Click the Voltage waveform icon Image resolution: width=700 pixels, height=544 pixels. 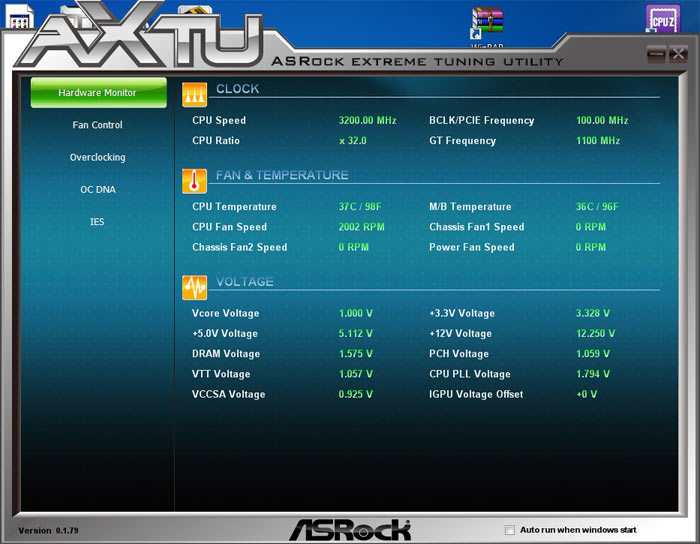click(194, 288)
